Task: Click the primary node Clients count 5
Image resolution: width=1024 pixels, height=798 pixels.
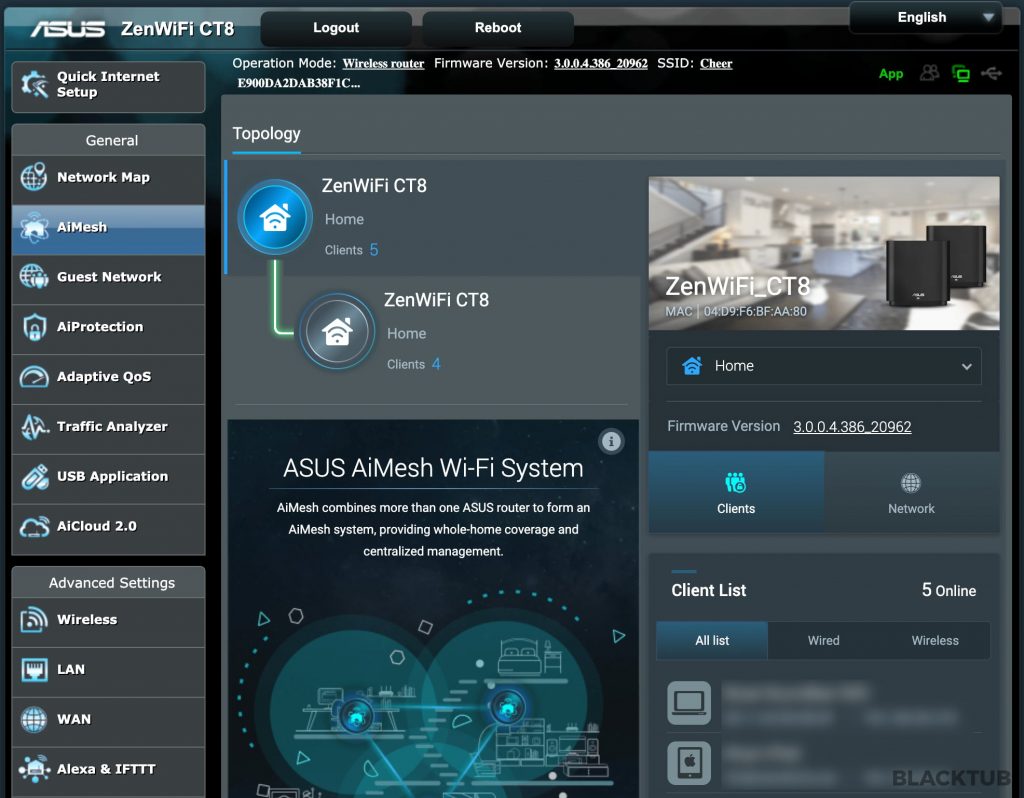Action: [374, 250]
